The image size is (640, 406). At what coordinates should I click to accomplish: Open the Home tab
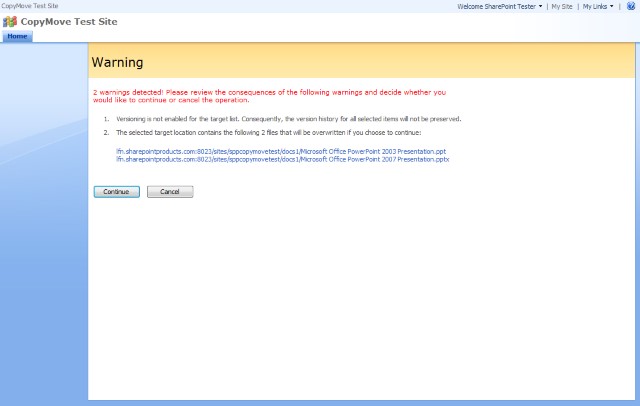pyautogui.click(x=17, y=36)
